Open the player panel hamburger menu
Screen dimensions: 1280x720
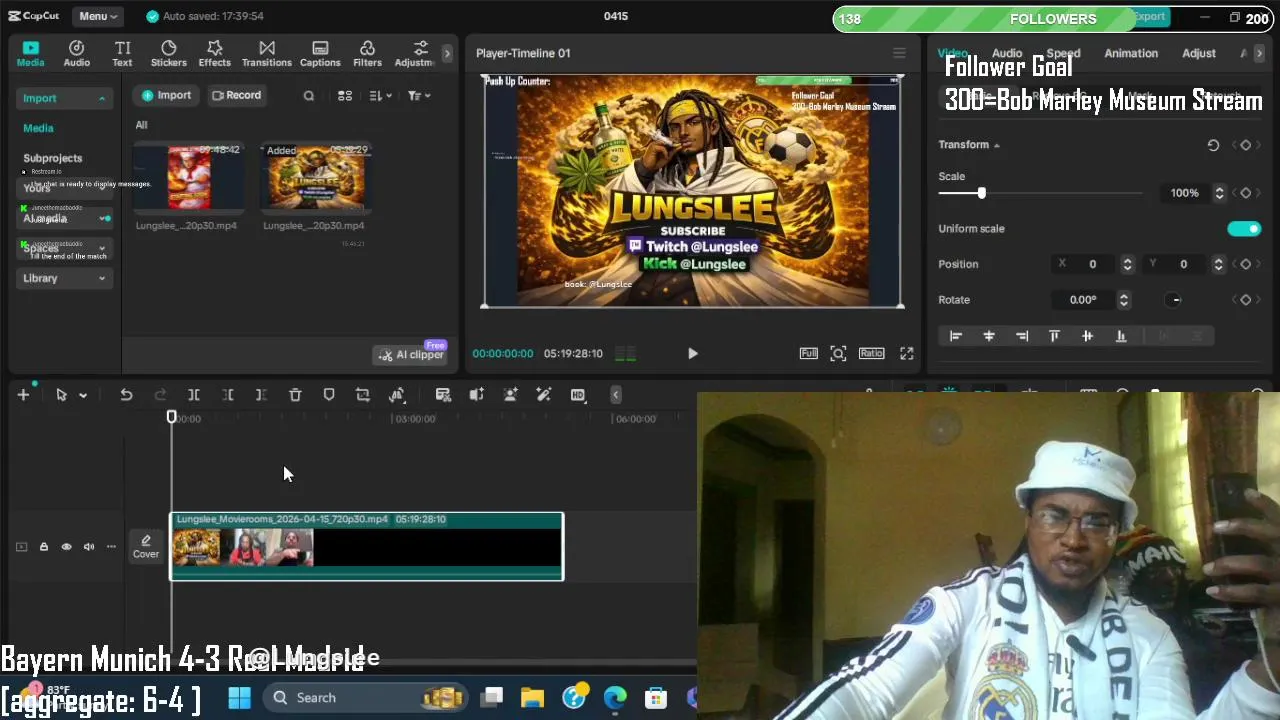(x=899, y=53)
